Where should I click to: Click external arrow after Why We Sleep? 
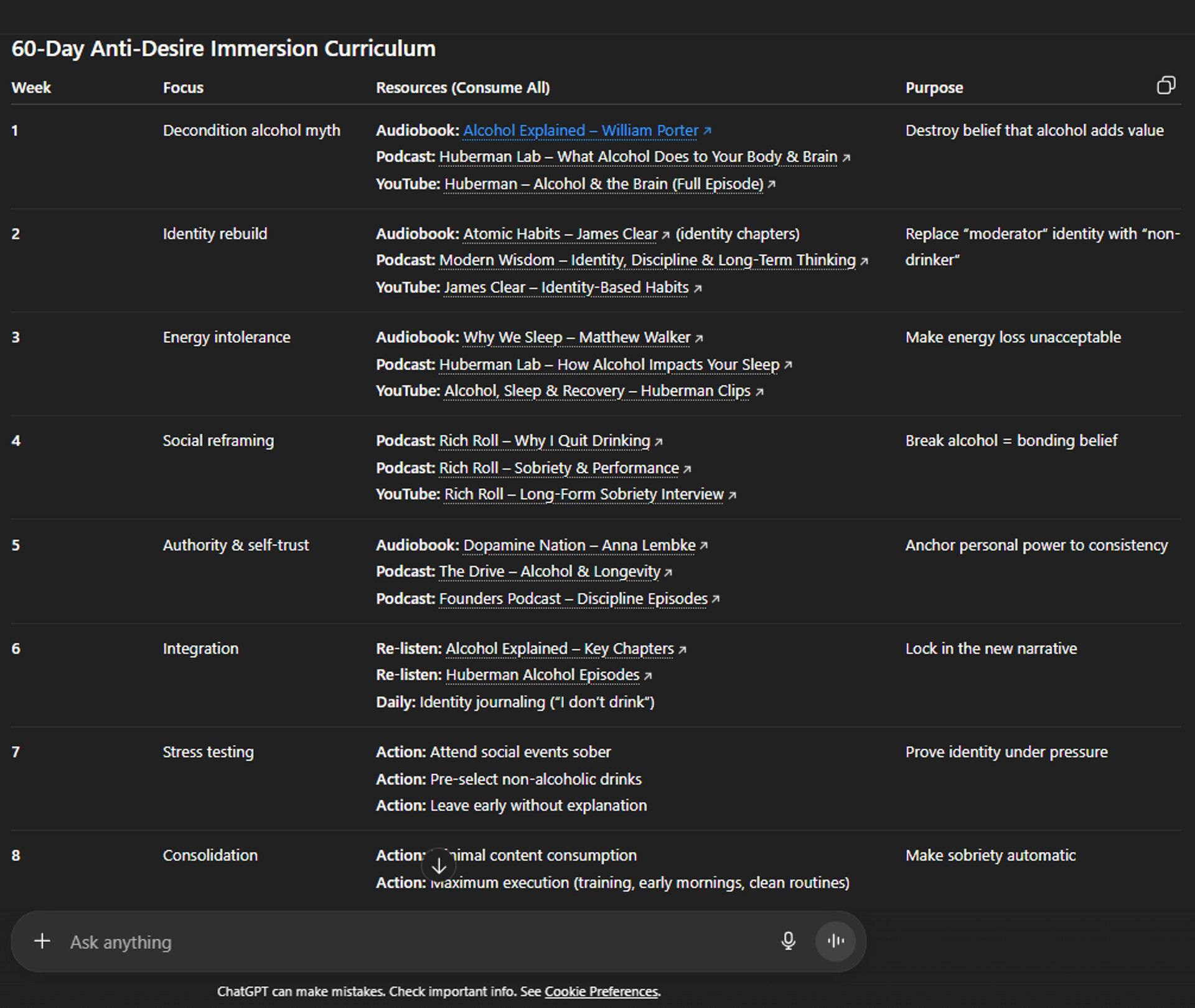pos(700,338)
